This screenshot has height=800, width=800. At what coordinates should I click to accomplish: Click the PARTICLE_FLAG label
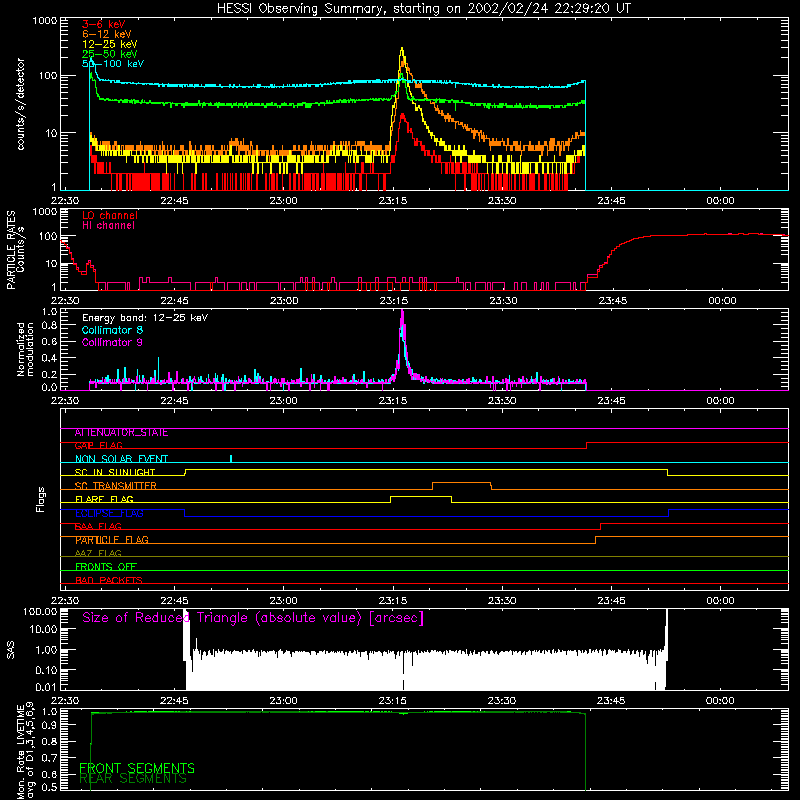[112, 540]
